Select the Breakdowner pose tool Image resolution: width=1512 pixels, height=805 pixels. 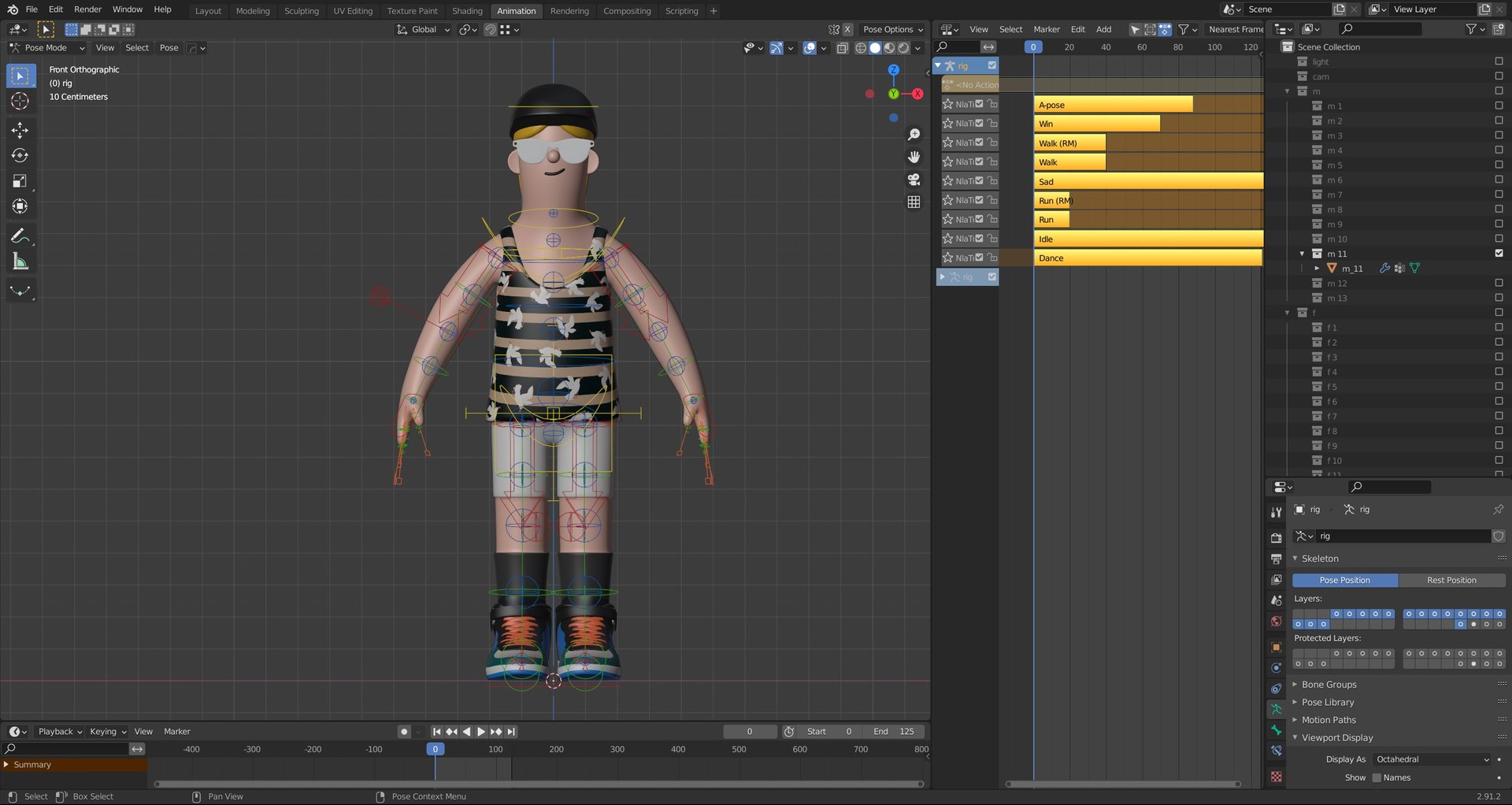point(20,291)
